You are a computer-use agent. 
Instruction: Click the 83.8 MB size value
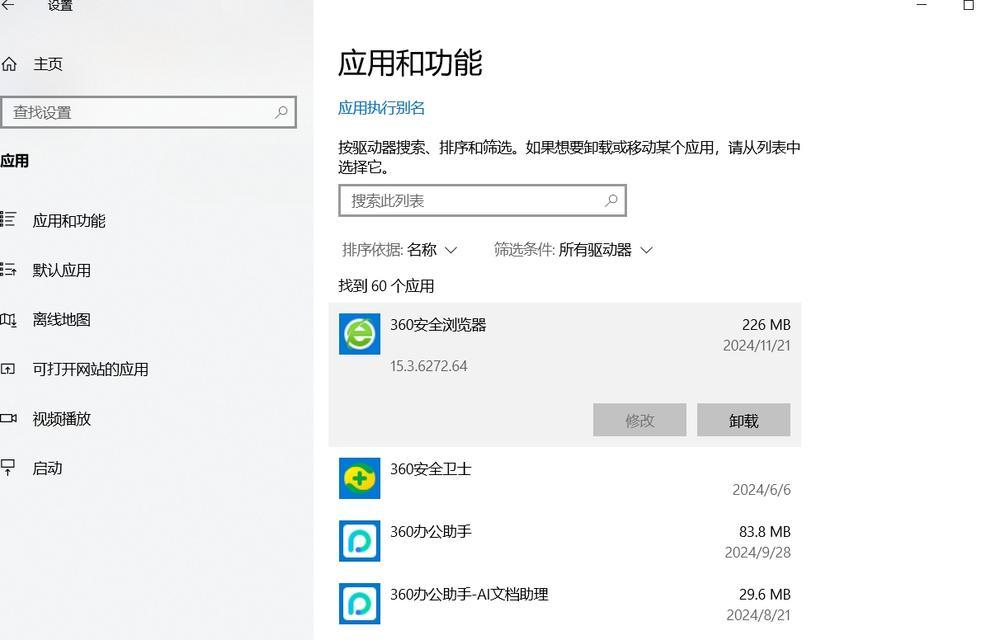point(765,532)
